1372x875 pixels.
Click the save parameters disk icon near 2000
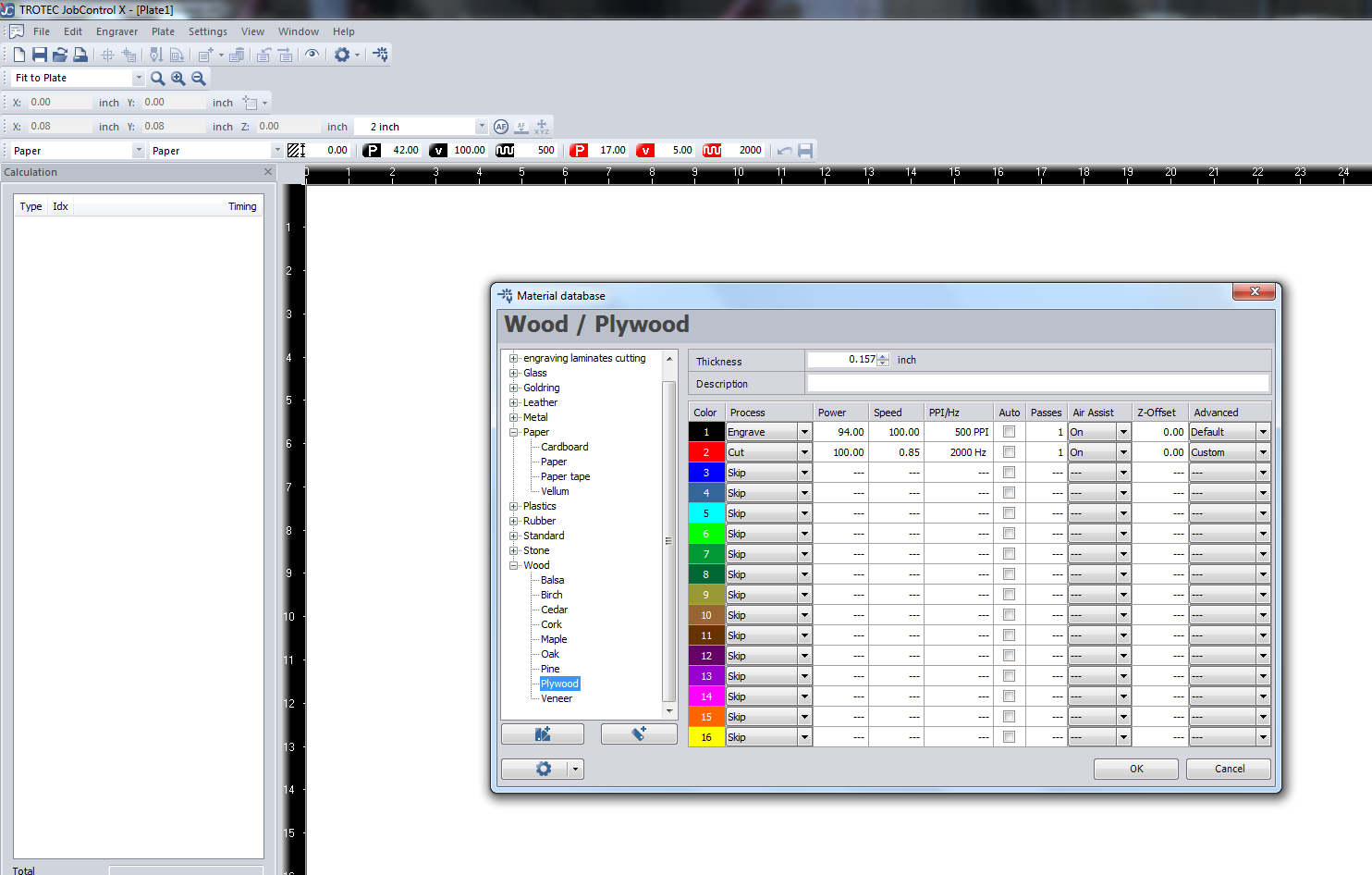805,151
